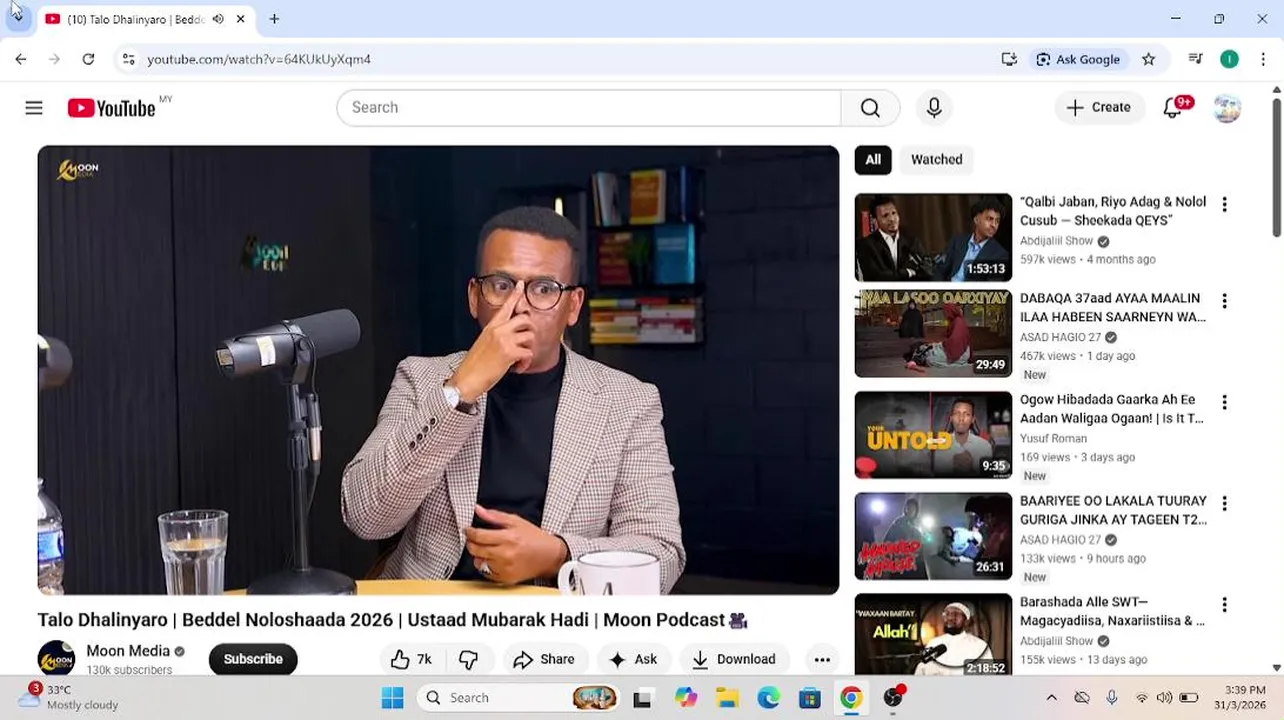Screen dimensions: 1284x720
Task: Subscribe to Moon Media
Action: pos(253,659)
